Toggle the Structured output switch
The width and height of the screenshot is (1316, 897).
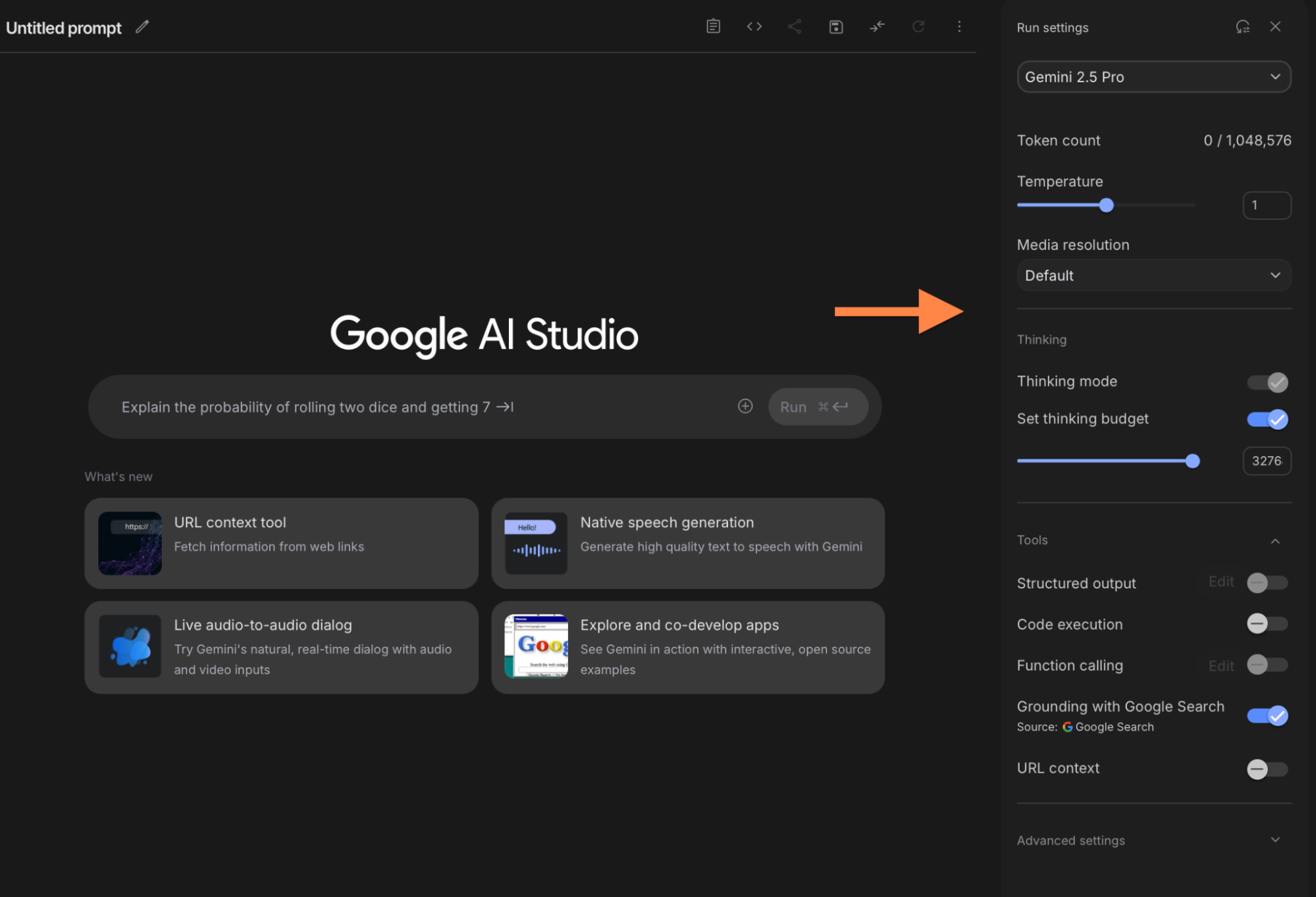tap(1267, 583)
